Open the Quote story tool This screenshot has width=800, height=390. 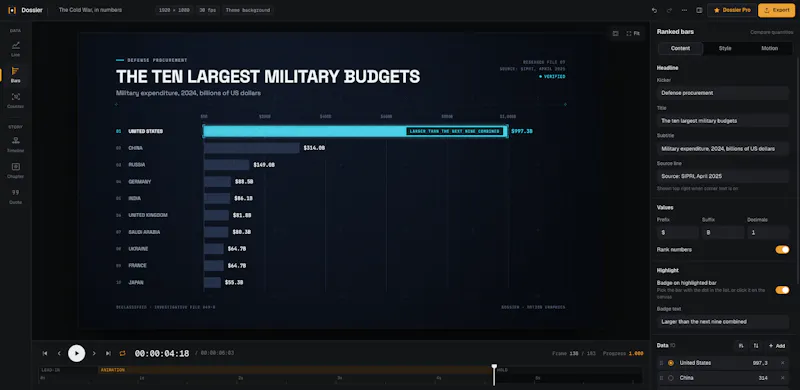pos(15,196)
